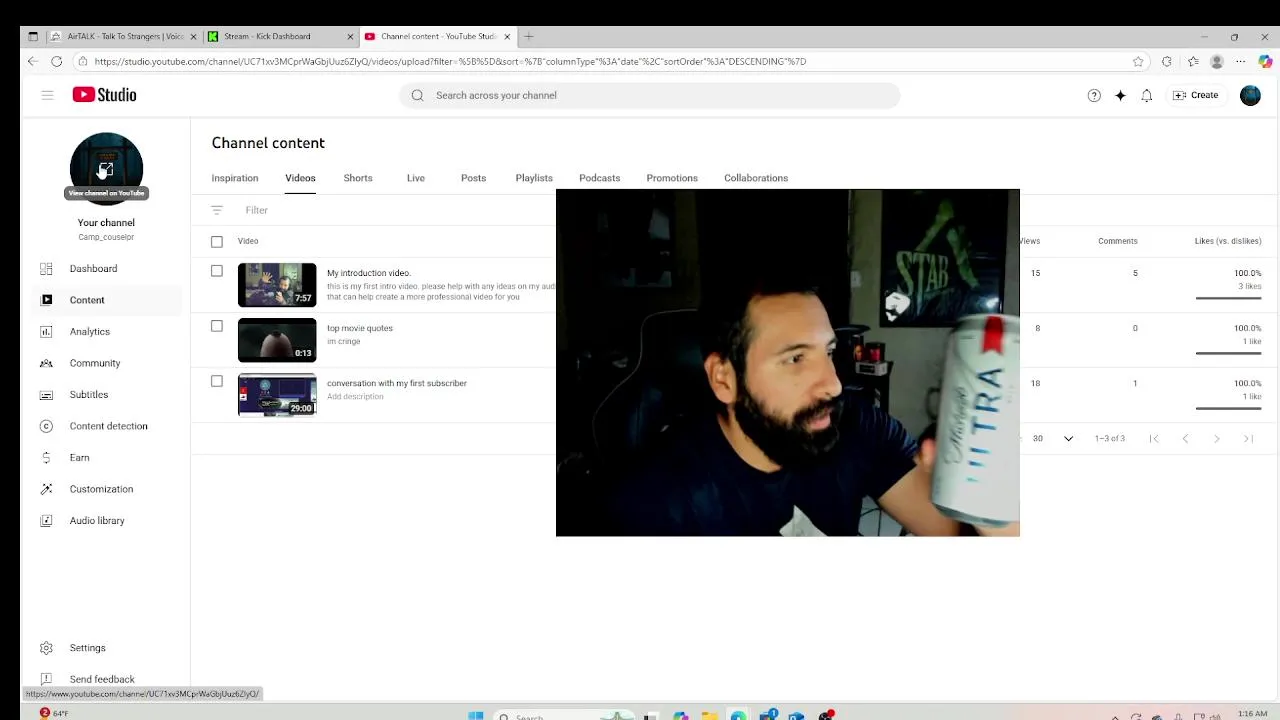Open a new browser tab
This screenshot has width=1280, height=720.
[529, 36]
